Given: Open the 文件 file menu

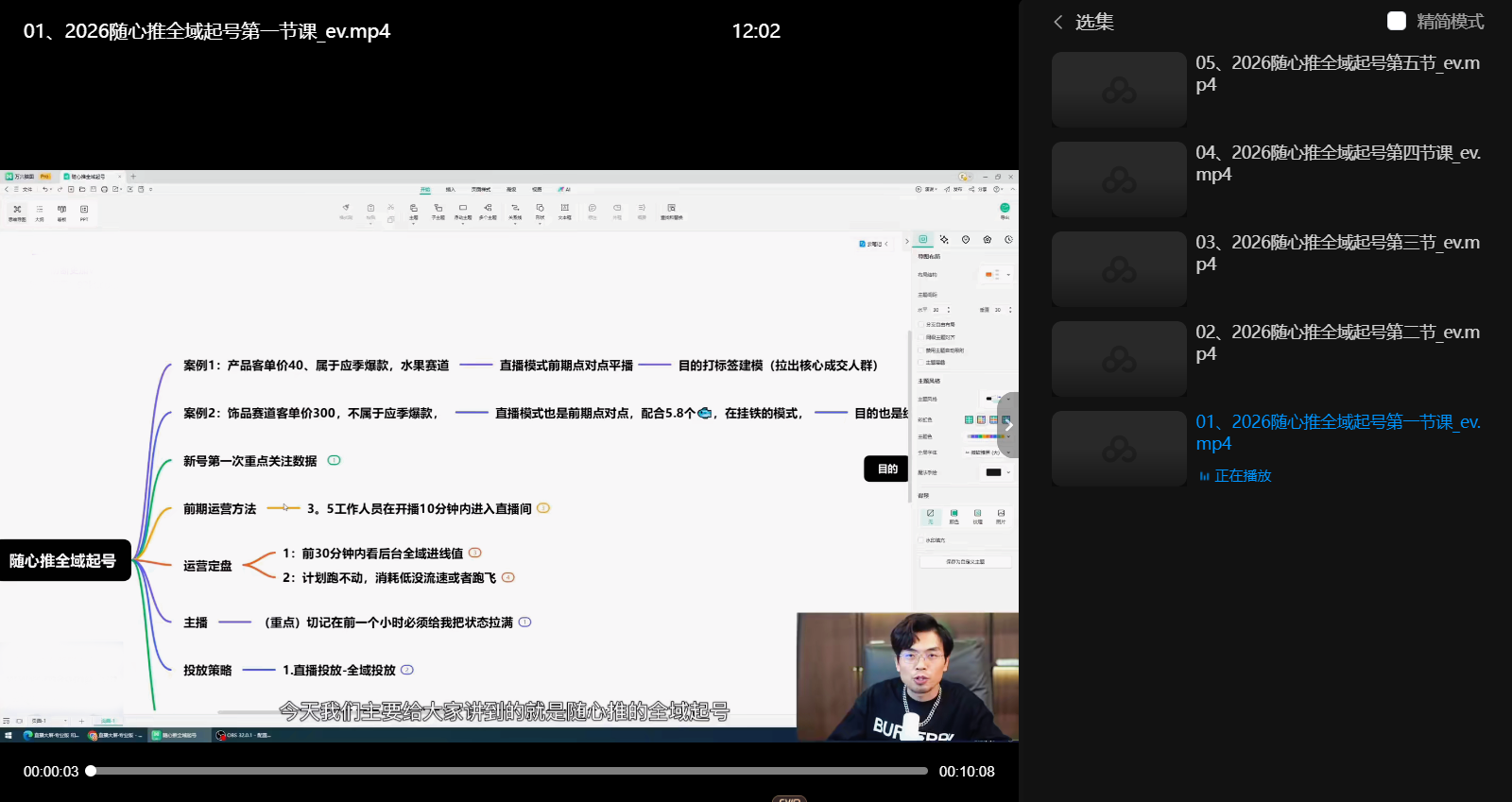Looking at the screenshot, I should (27, 189).
